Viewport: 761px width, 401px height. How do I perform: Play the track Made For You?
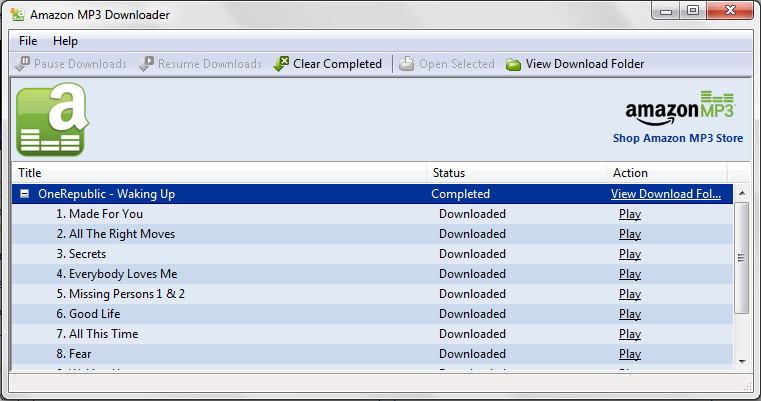pyautogui.click(x=630, y=214)
